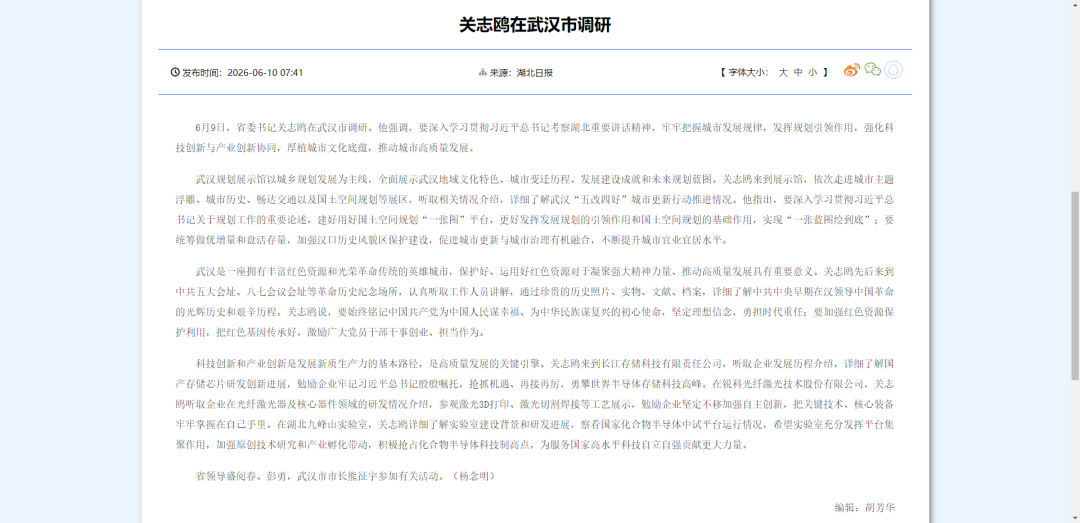The height and width of the screenshot is (523, 1080).
Task: Click the paragraph starting 武汉是一座拥有丰富红色资源
Action: coord(535,302)
